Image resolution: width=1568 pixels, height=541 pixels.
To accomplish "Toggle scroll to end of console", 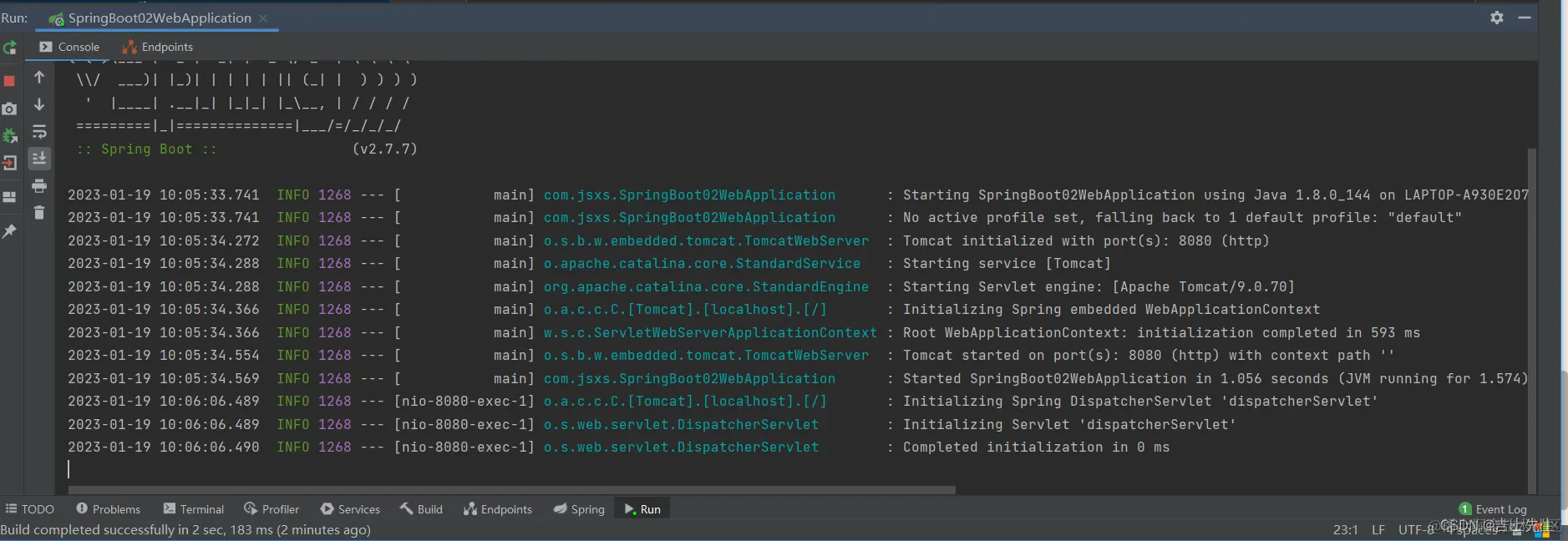I will point(39,159).
